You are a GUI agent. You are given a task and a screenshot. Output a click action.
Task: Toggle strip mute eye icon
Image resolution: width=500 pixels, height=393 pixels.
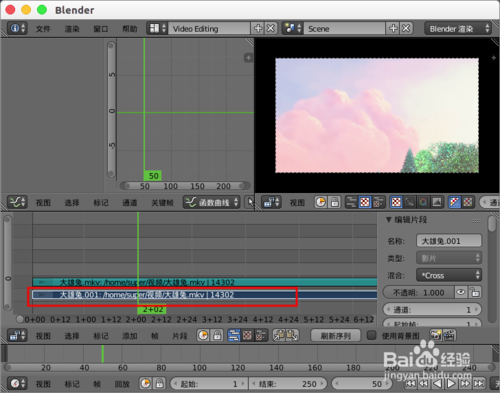[461, 293]
